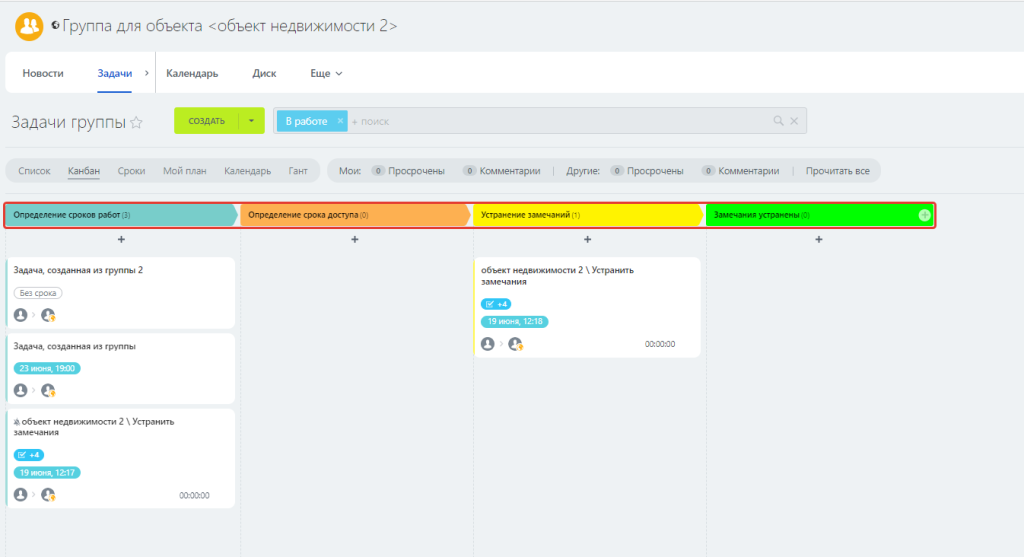The image size is (1024, 557).
Task: Remove the В работе filter chip
Action: pyautogui.click(x=340, y=121)
